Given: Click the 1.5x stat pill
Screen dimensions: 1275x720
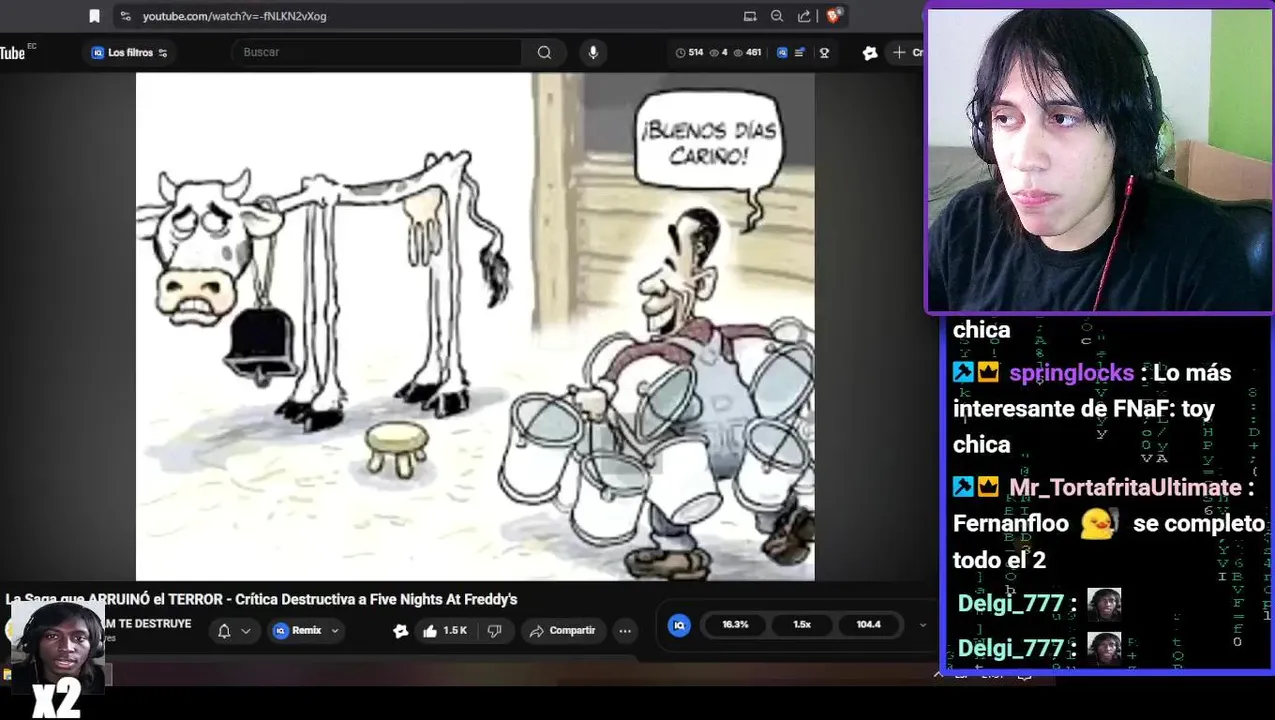Looking at the screenshot, I should pyautogui.click(x=802, y=624).
